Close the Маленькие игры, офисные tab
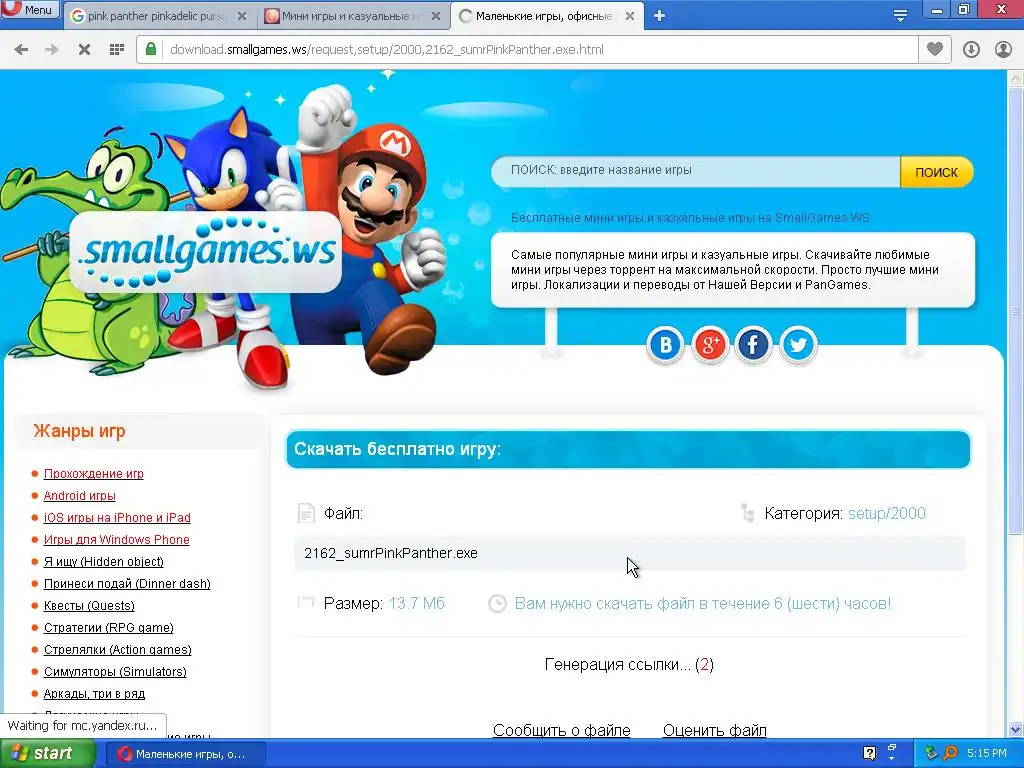The height and width of the screenshot is (768, 1024). [x=630, y=16]
